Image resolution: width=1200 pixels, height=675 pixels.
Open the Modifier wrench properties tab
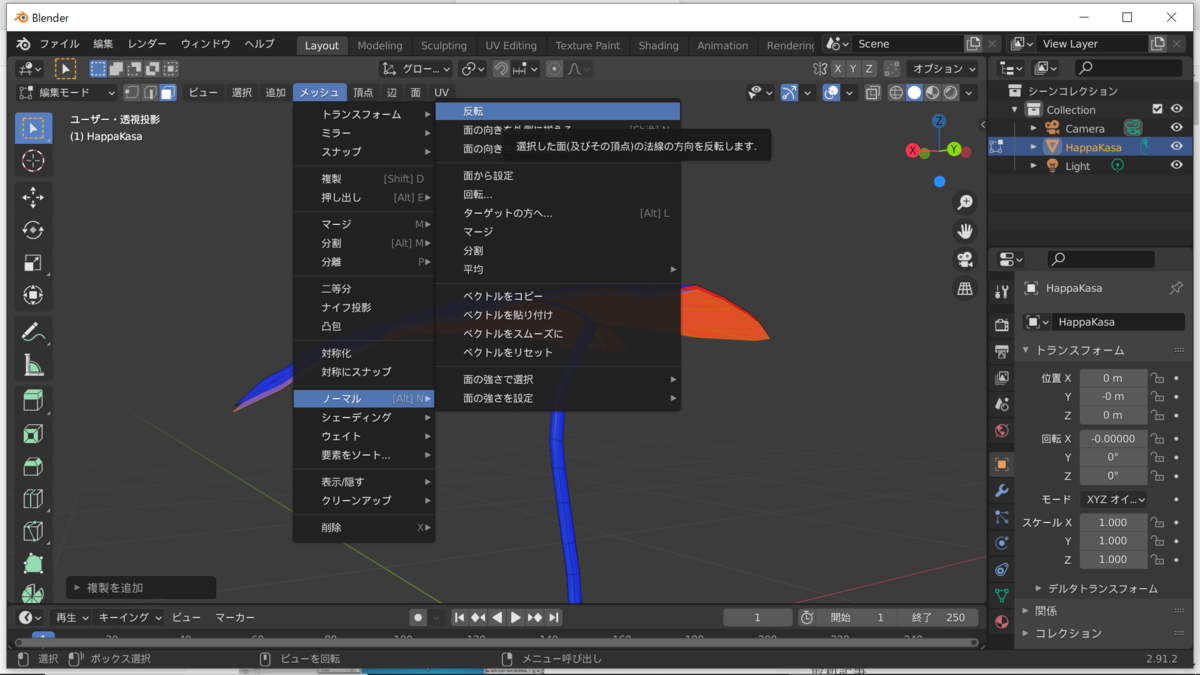tap(1002, 491)
